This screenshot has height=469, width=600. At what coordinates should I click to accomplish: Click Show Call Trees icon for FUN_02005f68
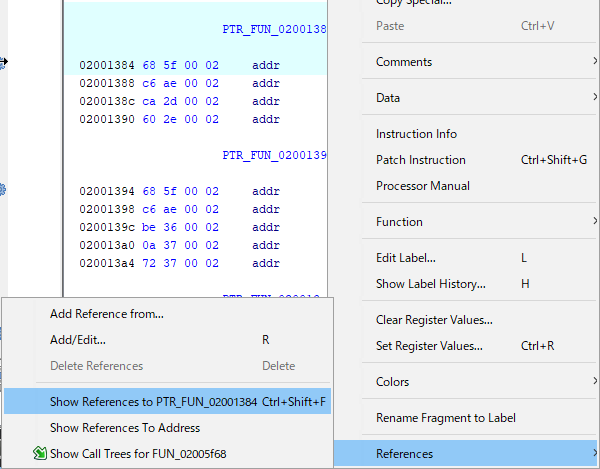click(40, 453)
